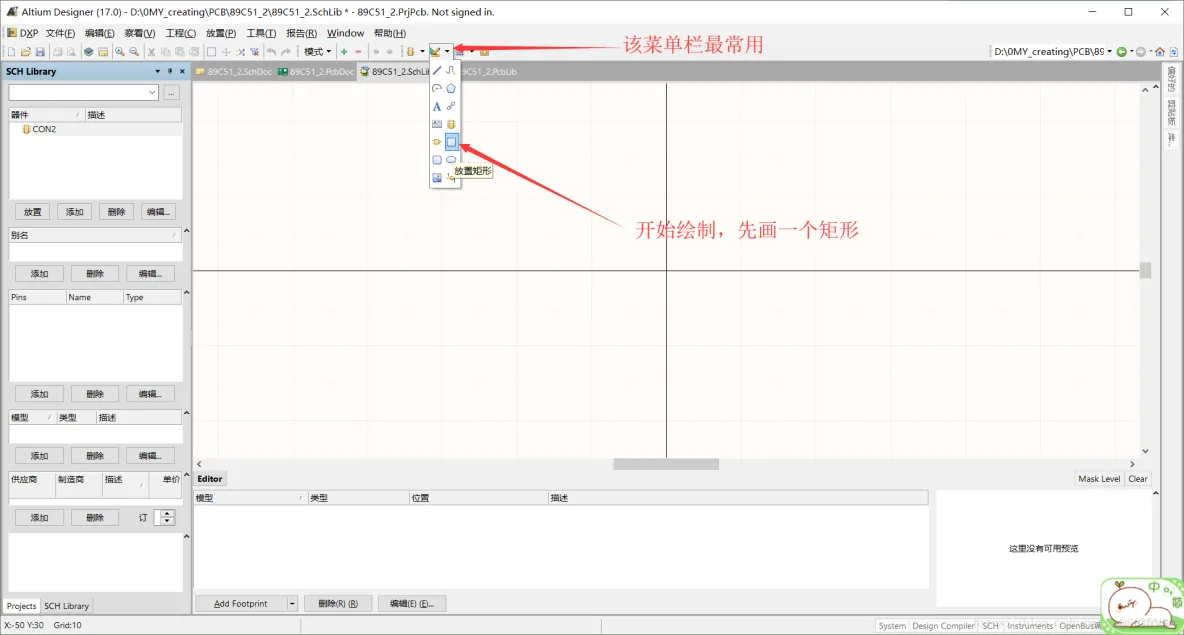Image resolution: width=1184 pixels, height=635 pixels.
Task: Open the 模式 mode dropdown
Action: click(x=317, y=51)
